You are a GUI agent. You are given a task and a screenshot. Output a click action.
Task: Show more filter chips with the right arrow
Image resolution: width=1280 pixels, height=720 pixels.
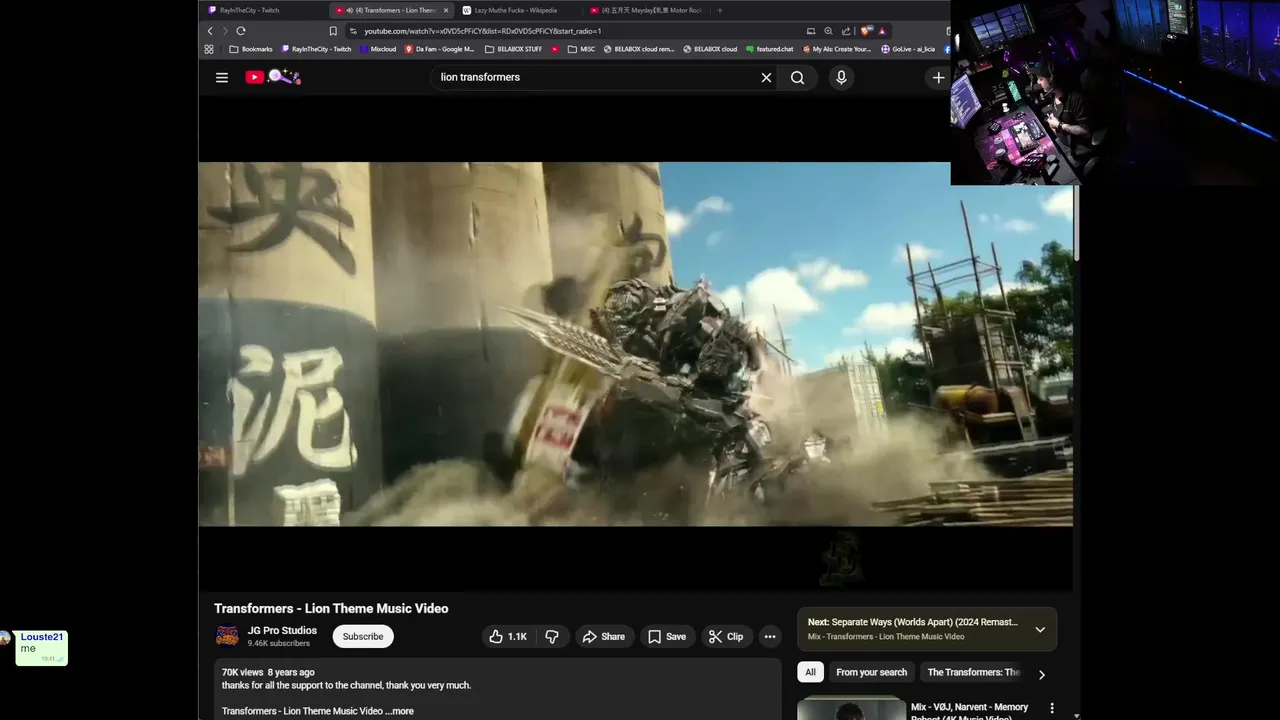point(1041,674)
